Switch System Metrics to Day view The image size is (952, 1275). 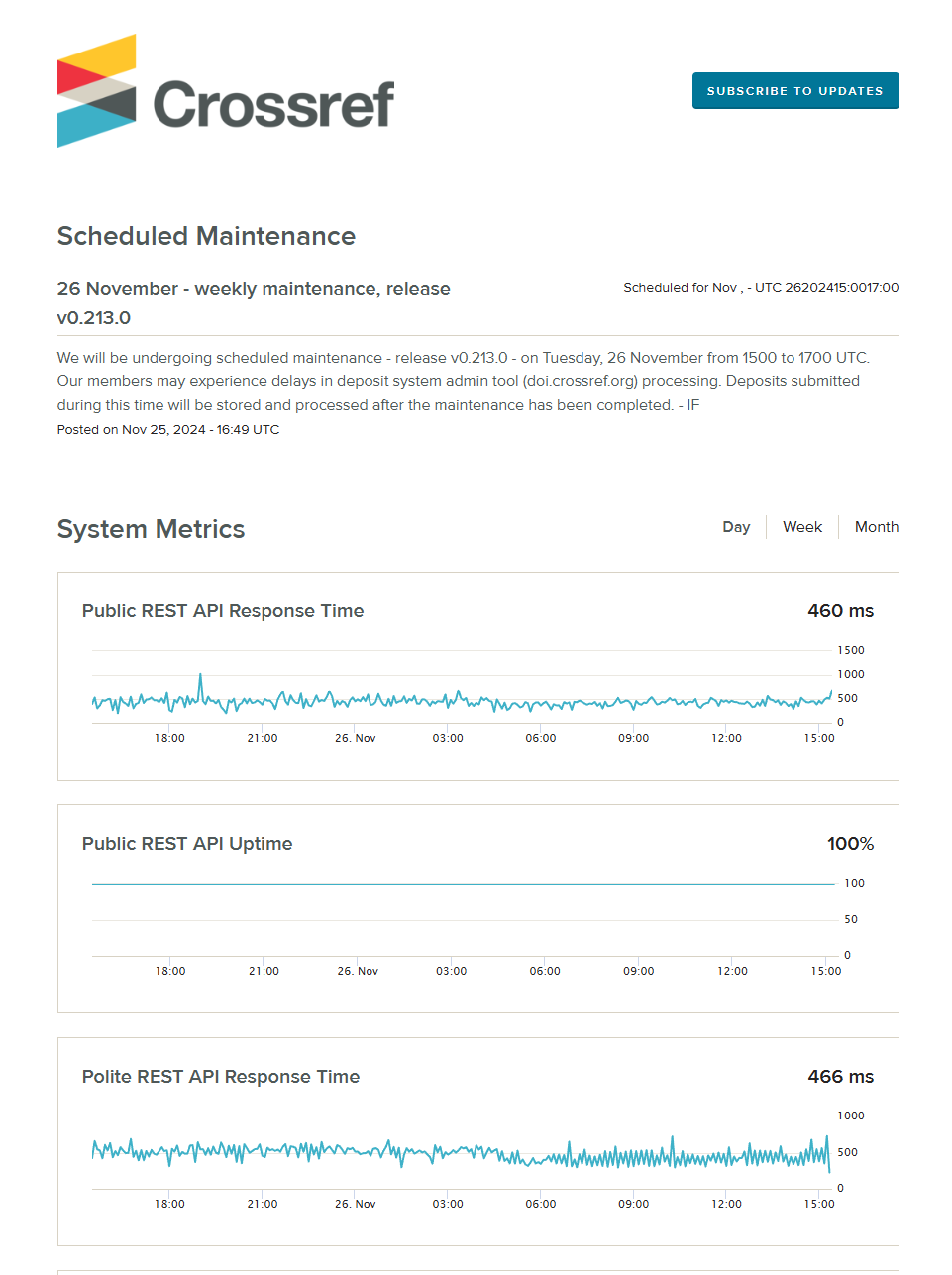pos(736,527)
